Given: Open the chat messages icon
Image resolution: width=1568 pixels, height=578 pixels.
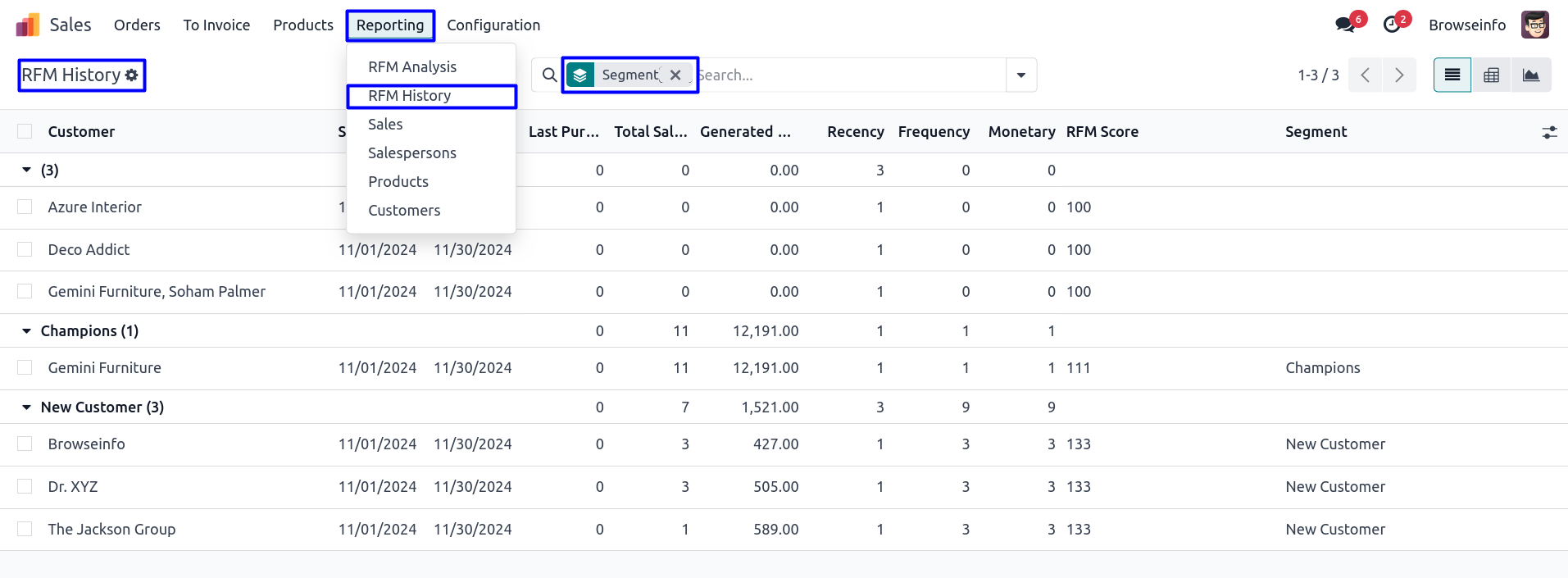Looking at the screenshot, I should pyautogui.click(x=1345, y=25).
